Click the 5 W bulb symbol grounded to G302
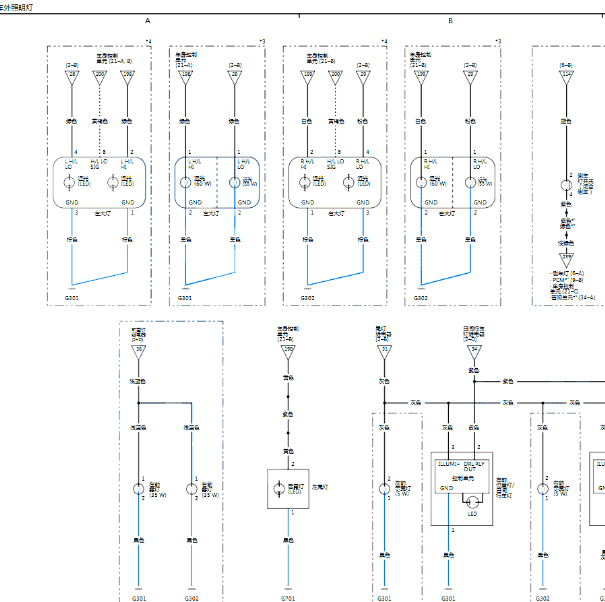605x602 pixels. tap(542, 489)
